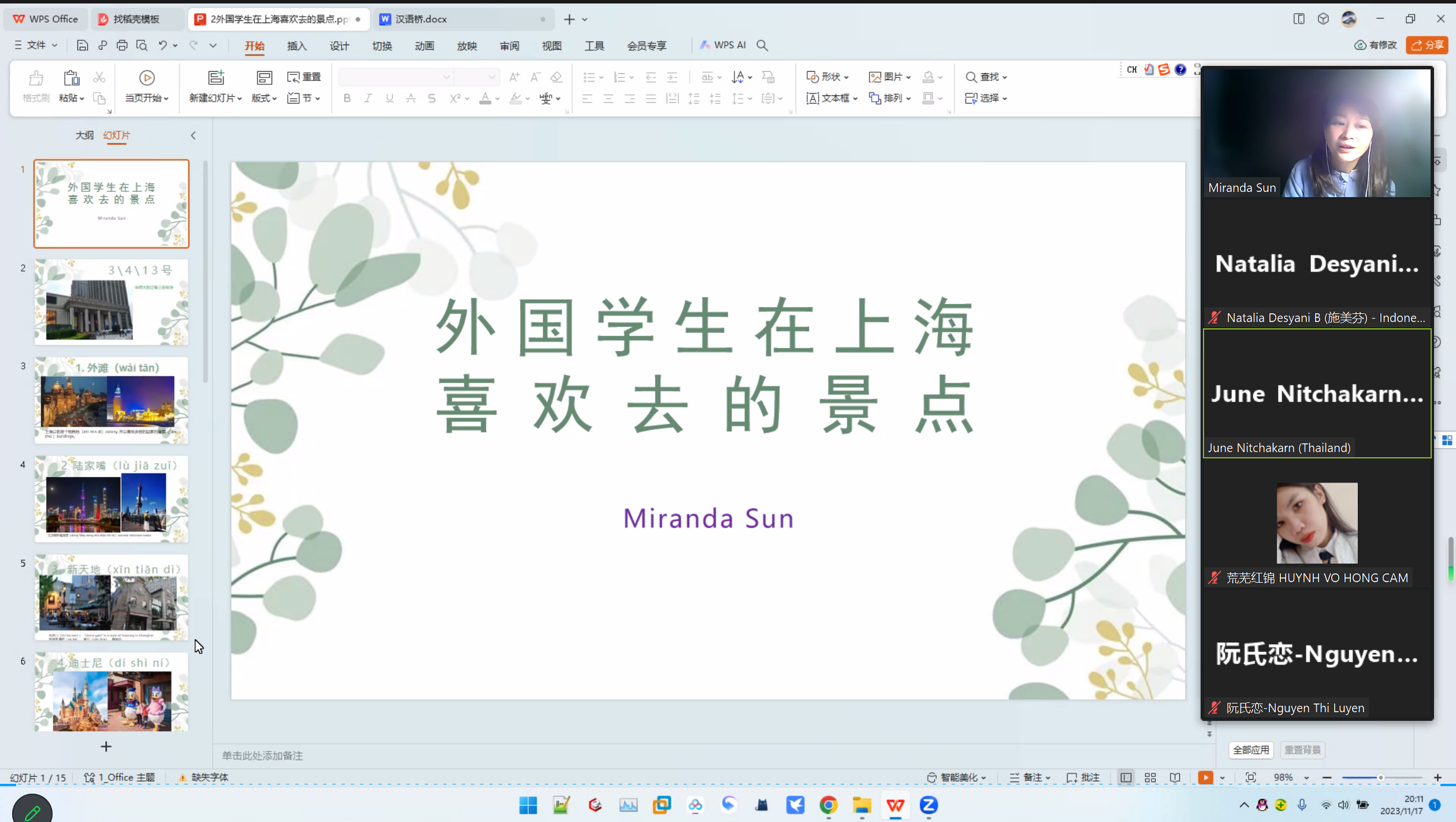This screenshot has height=822, width=1456.
Task: Toggle Italic formatting button
Action: [x=368, y=98]
